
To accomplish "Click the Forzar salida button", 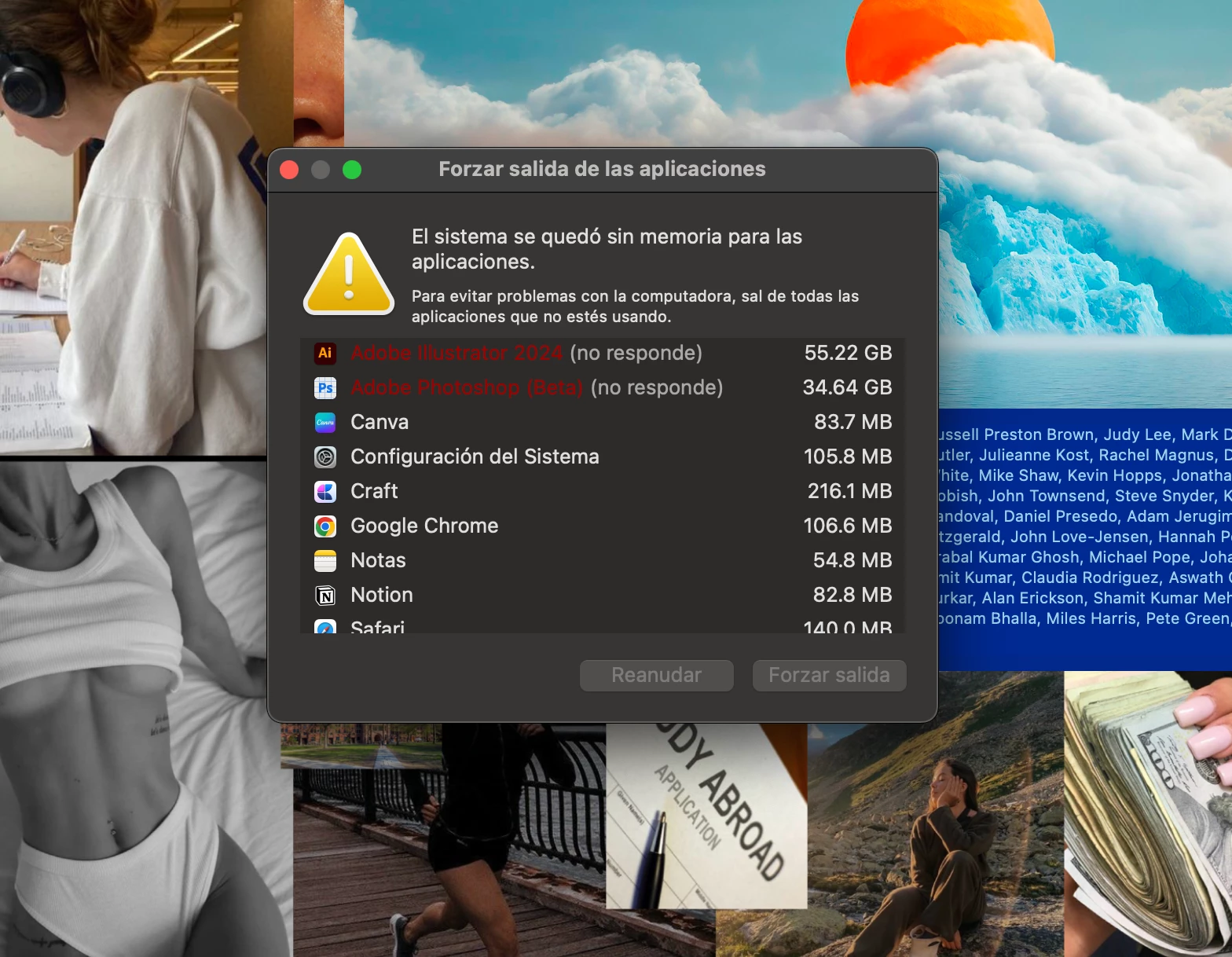I will click(x=830, y=676).
